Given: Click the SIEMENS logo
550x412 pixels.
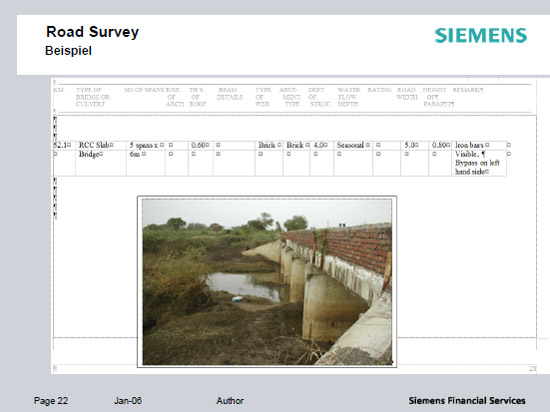Looking at the screenshot, I should coord(481,35).
